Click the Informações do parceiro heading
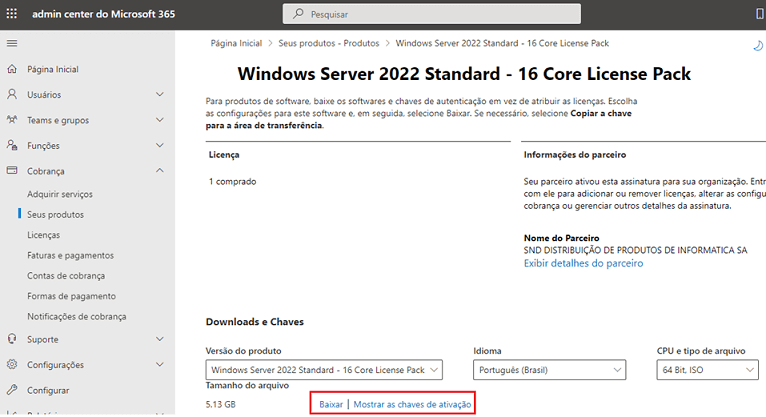The width and height of the screenshot is (766, 417). 574,155
